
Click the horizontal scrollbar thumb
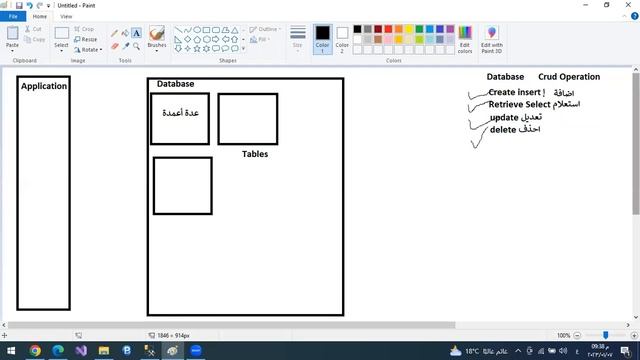(x=231, y=325)
